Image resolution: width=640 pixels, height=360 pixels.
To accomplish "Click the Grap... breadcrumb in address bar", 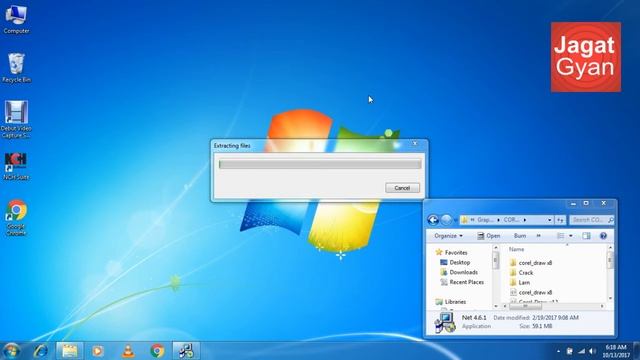I will (485, 220).
